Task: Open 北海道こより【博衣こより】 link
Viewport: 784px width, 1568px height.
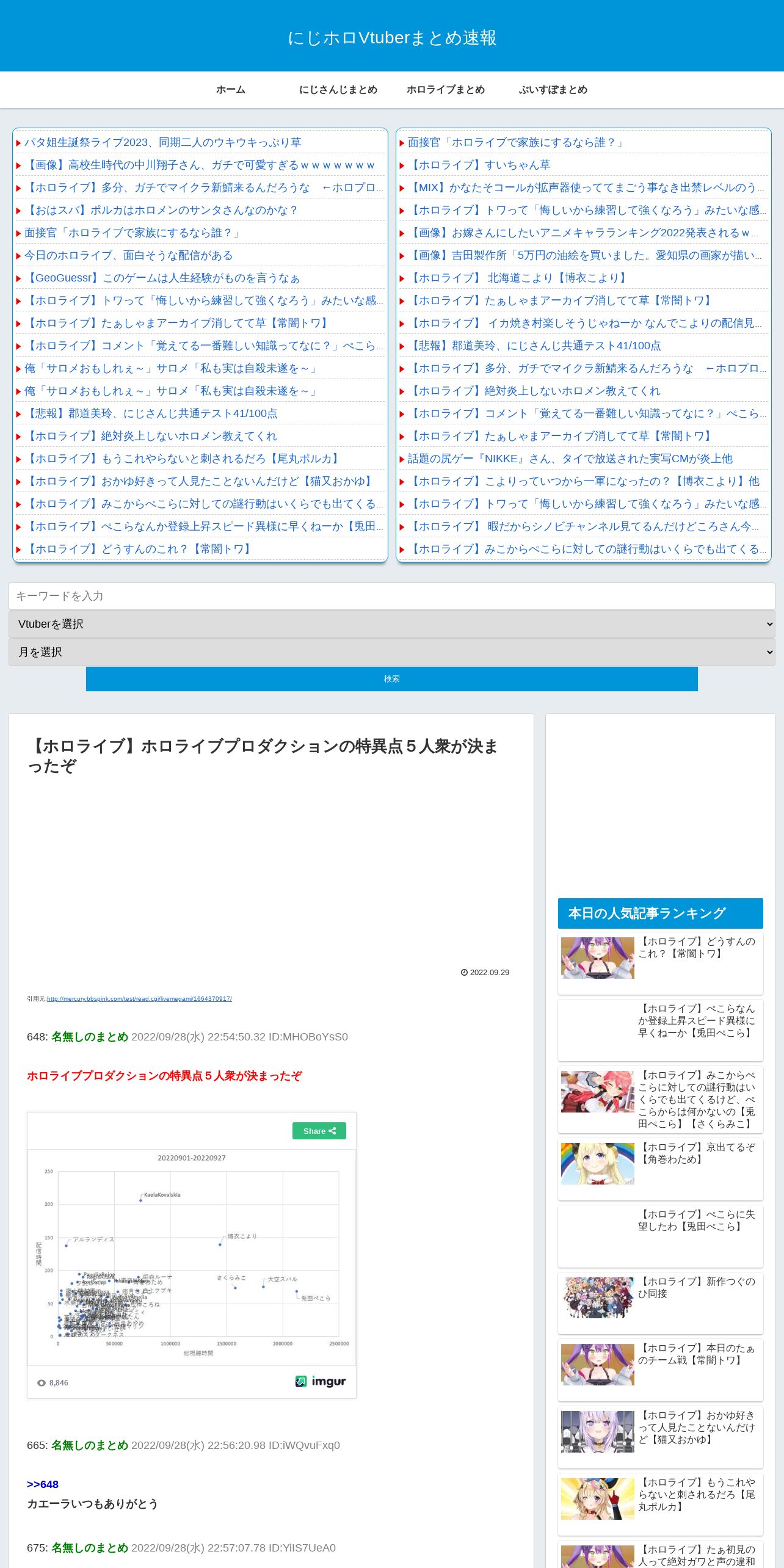Action: point(519,278)
